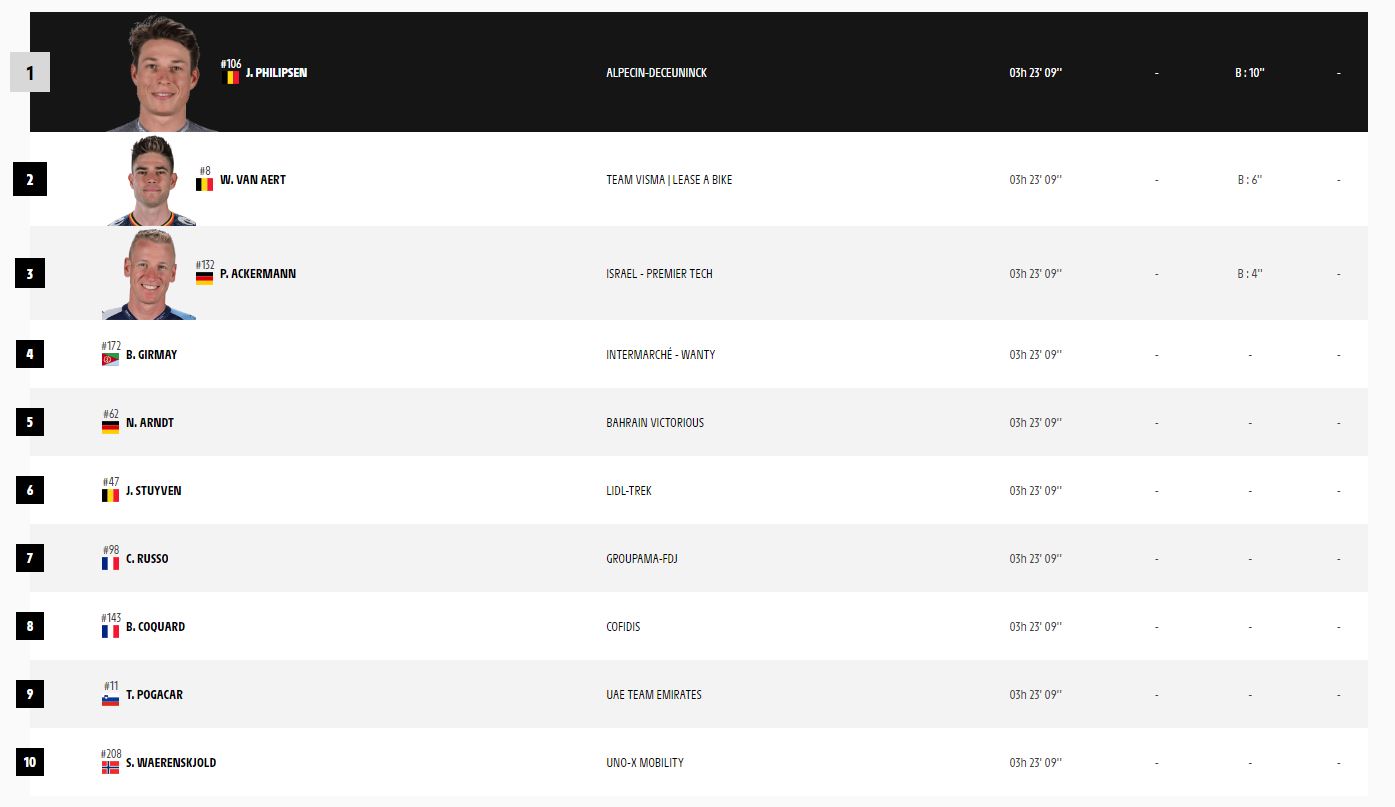Click the Team Visma | Lease a Bike name
The width and height of the screenshot is (1395, 807).
tap(669, 180)
